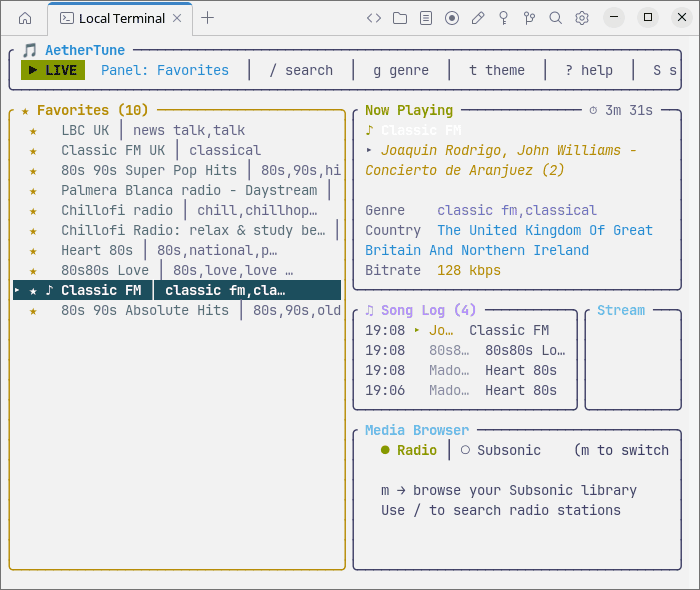Screen dimensions: 700x590
Task: Click Panel: Favorites label
Action: [x=165, y=71]
